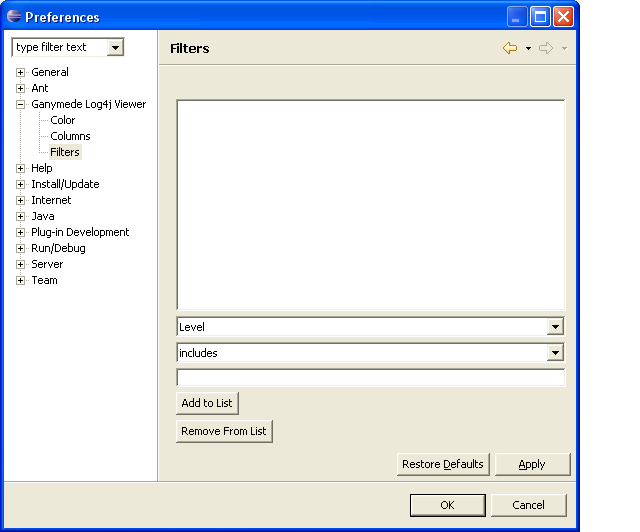This screenshot has width=640, height=532.
Task: Expand the Plug-in Development node
Action: tap(20, 233)
